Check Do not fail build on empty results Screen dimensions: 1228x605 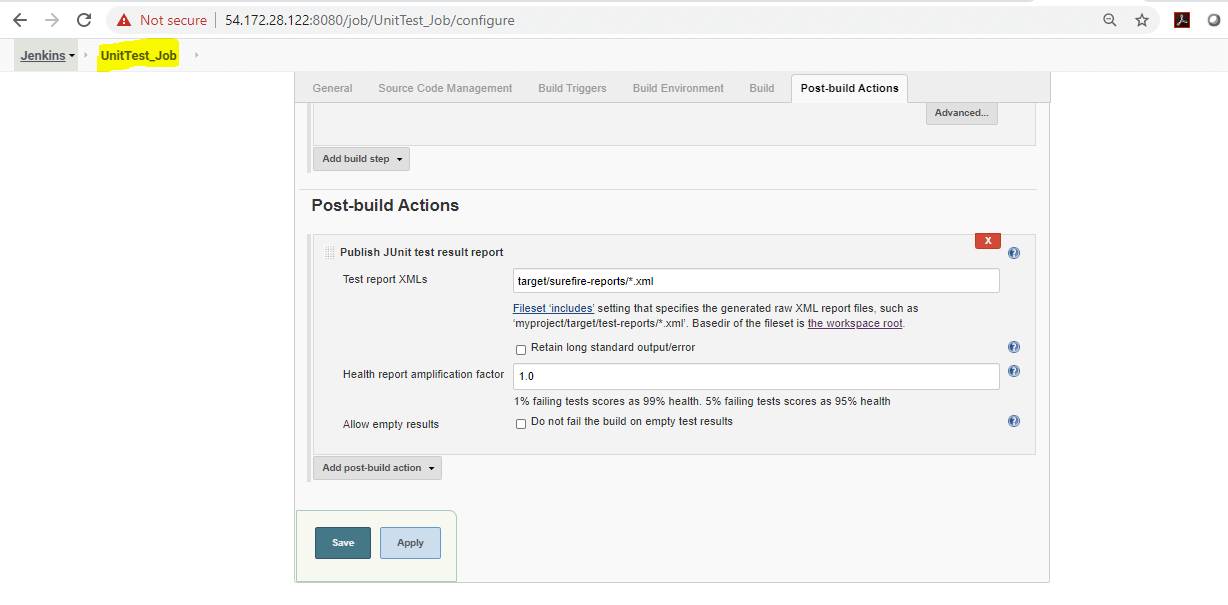click(x=521, y=423)
